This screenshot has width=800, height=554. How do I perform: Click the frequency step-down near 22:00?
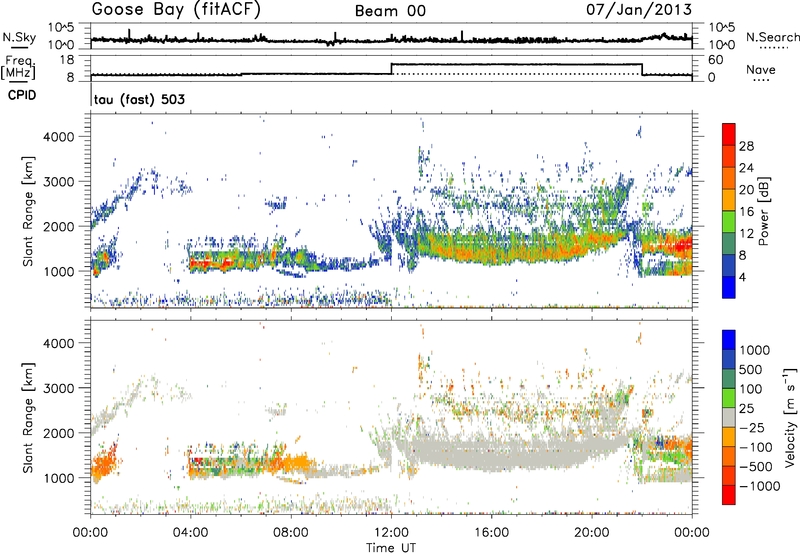tap(642, 69)
